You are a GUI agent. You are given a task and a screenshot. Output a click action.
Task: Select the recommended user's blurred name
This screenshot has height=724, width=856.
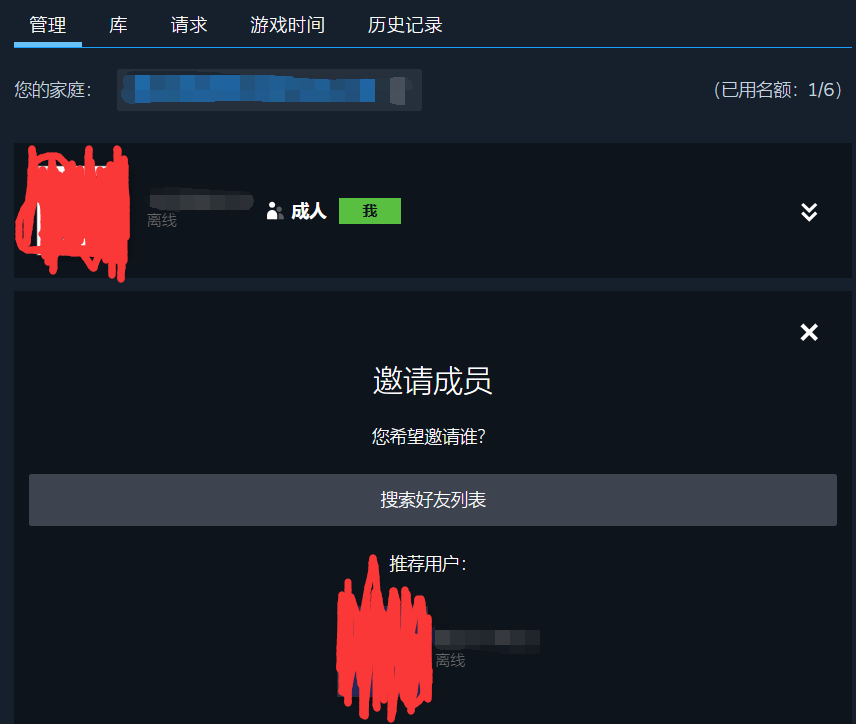point(488,640)
